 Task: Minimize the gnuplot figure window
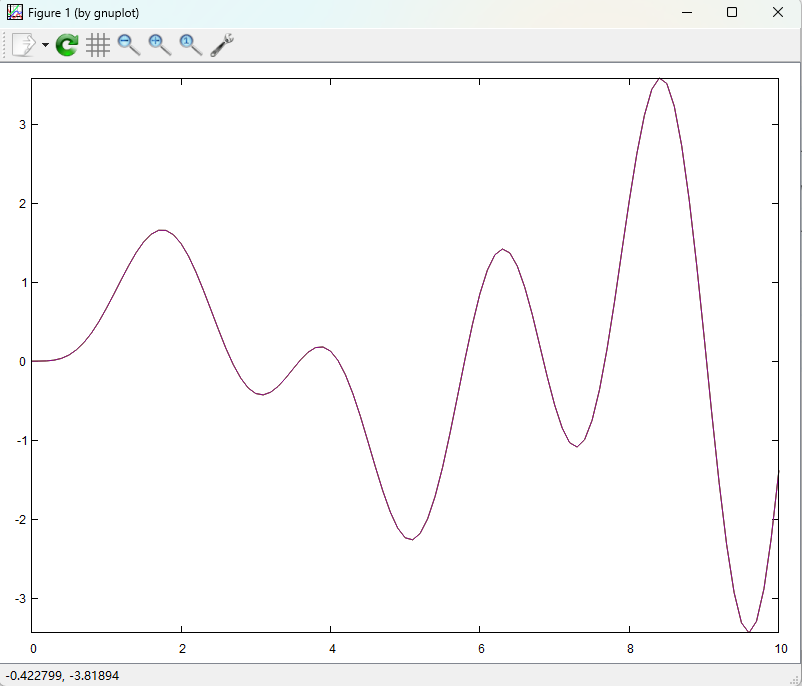(x=687, y=12)
